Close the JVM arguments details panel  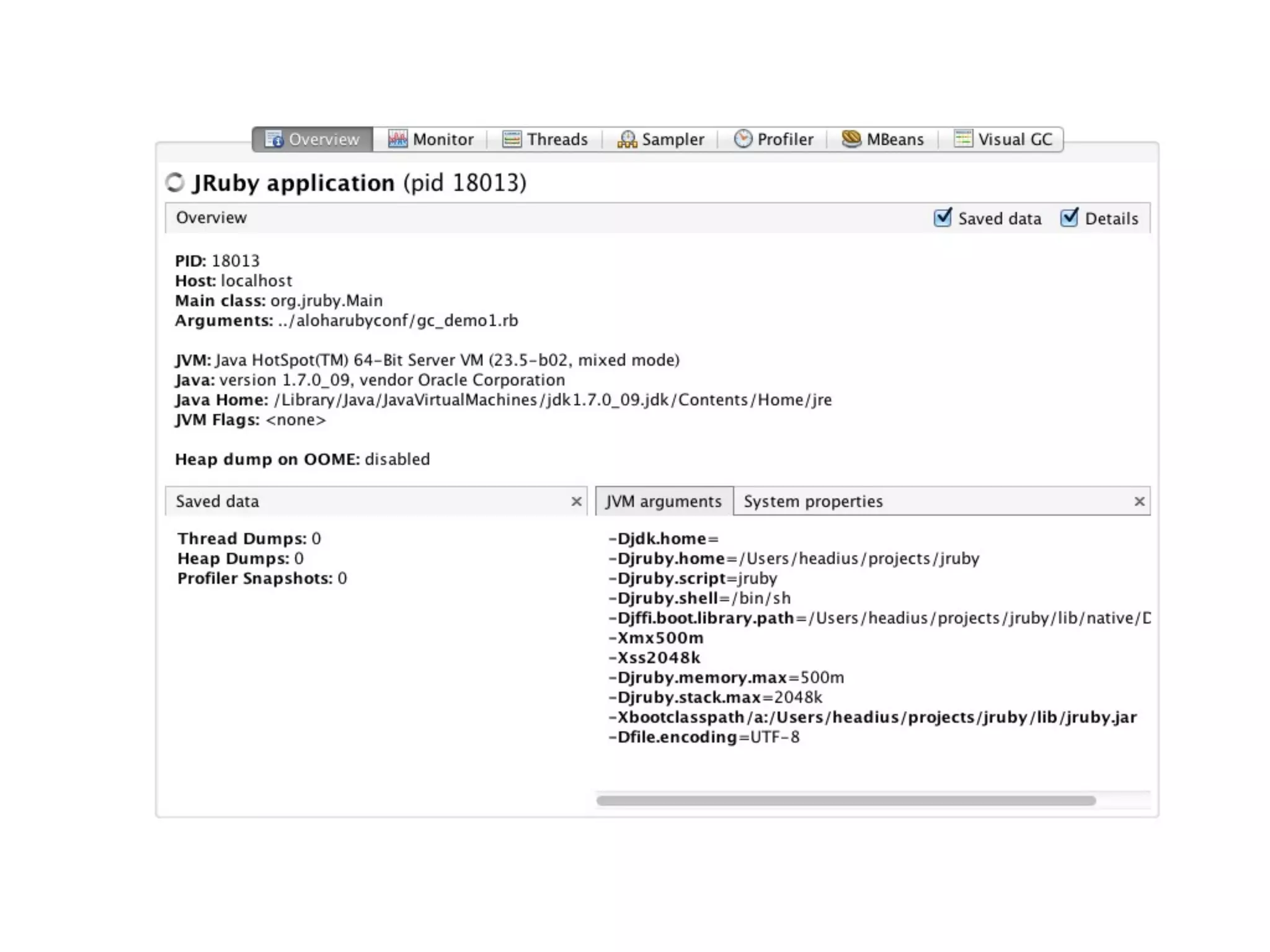tap(1139, 501)
